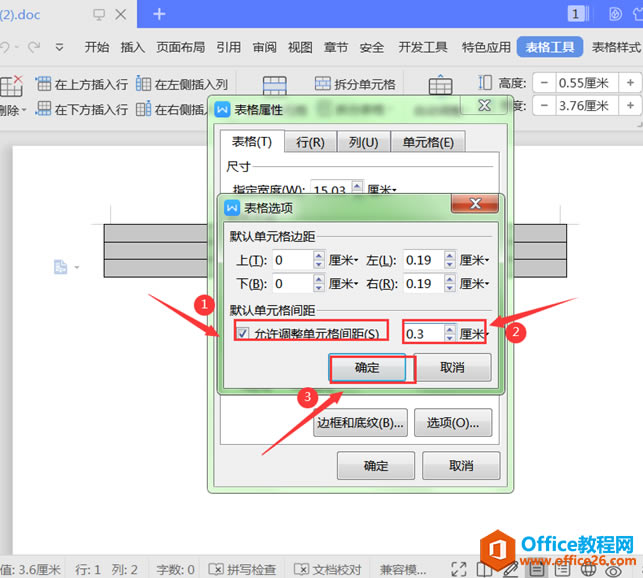Click Insert Row Below icon
Screen dimensions: 643x578
43,109
